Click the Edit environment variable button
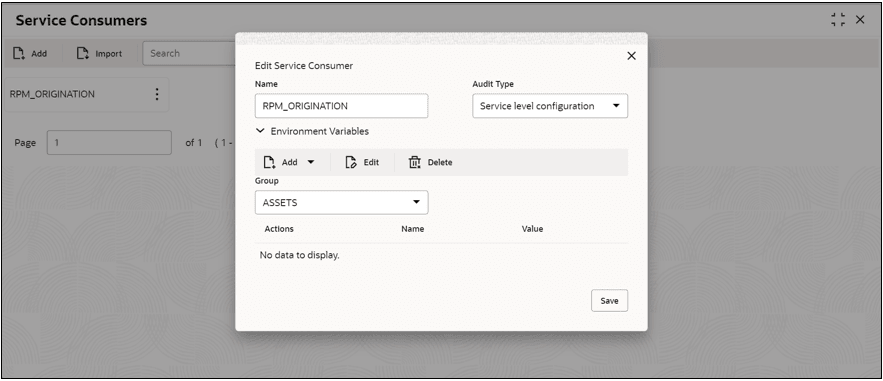Viewport: 883px width, 381px height. pyautogui.click(x=362, y=162)
